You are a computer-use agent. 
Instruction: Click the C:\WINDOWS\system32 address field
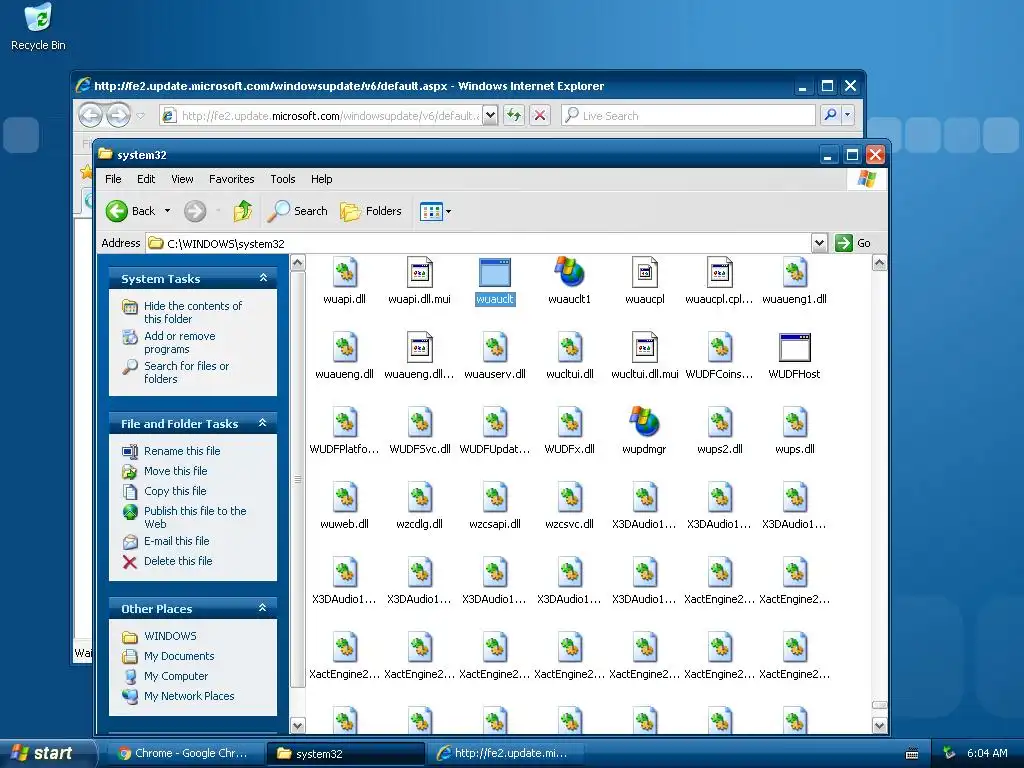coord(479,244)
